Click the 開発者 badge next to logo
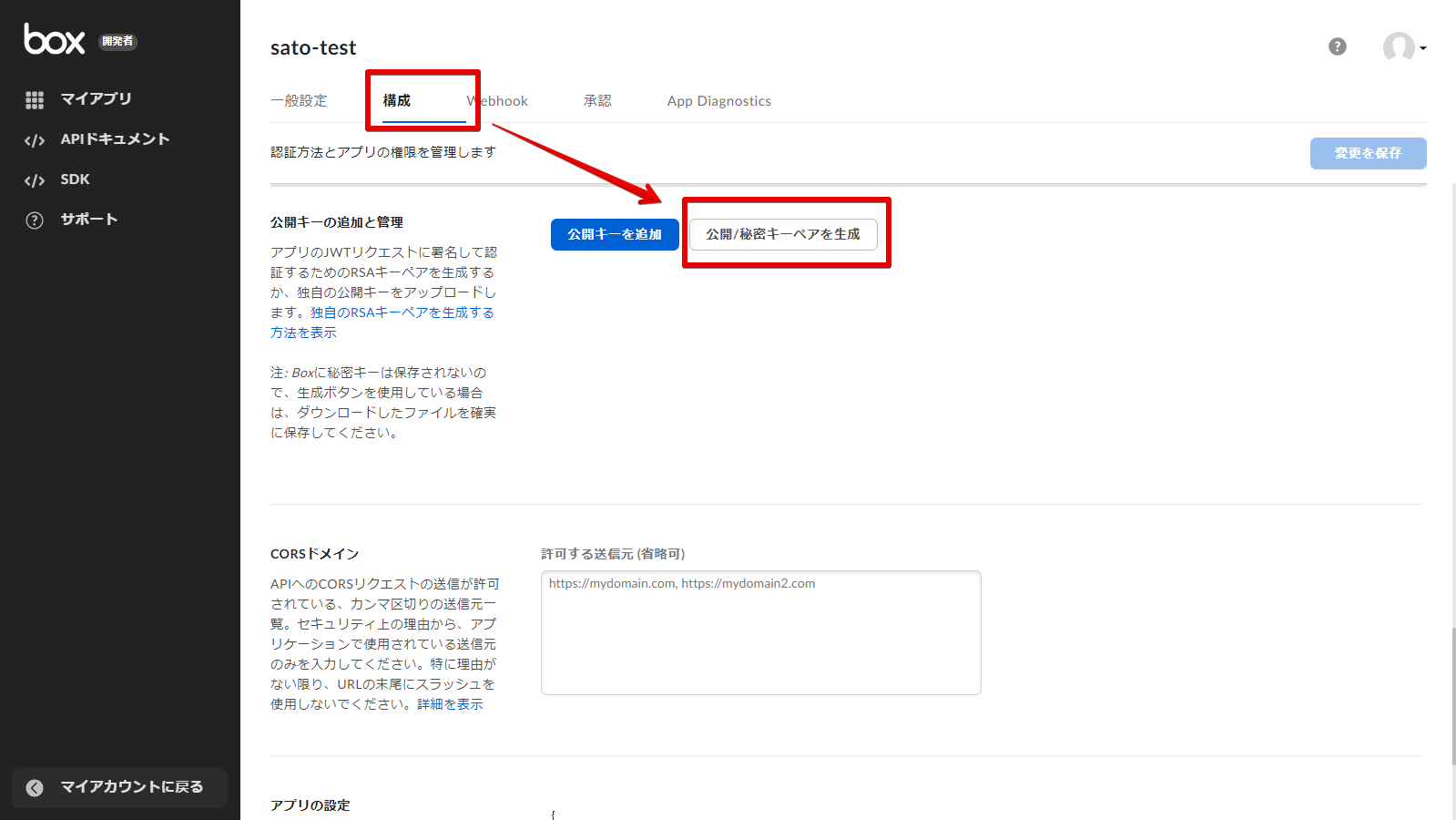This screenshot has width=1456, height=820. click(117, 41)
